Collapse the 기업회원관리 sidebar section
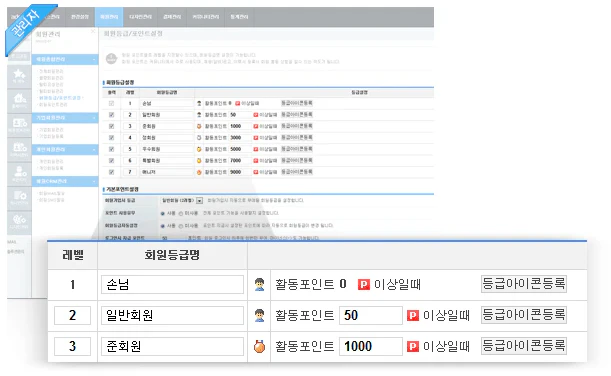611x376 pixels. pos(65,118)
